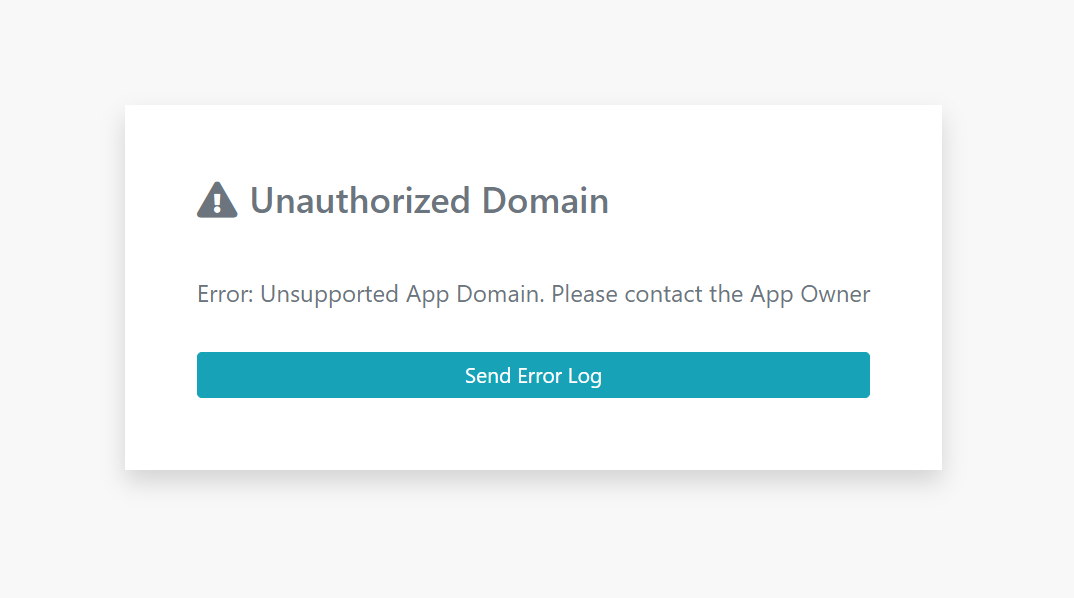Select the error message text
1074x598 pixels.
(x=533, y=294)
